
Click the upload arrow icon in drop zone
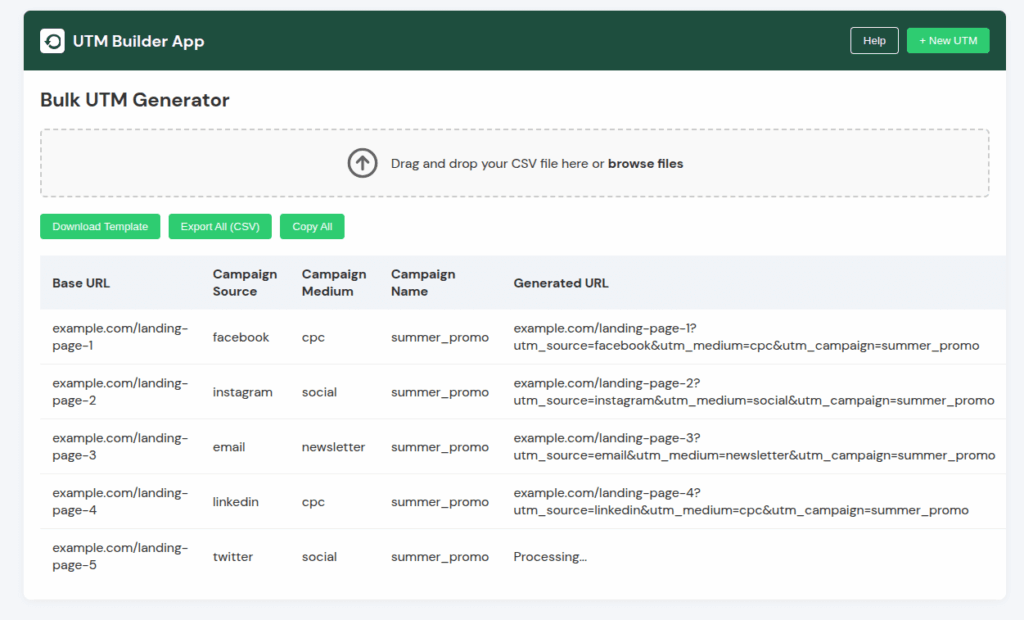[x=362, y=163]
